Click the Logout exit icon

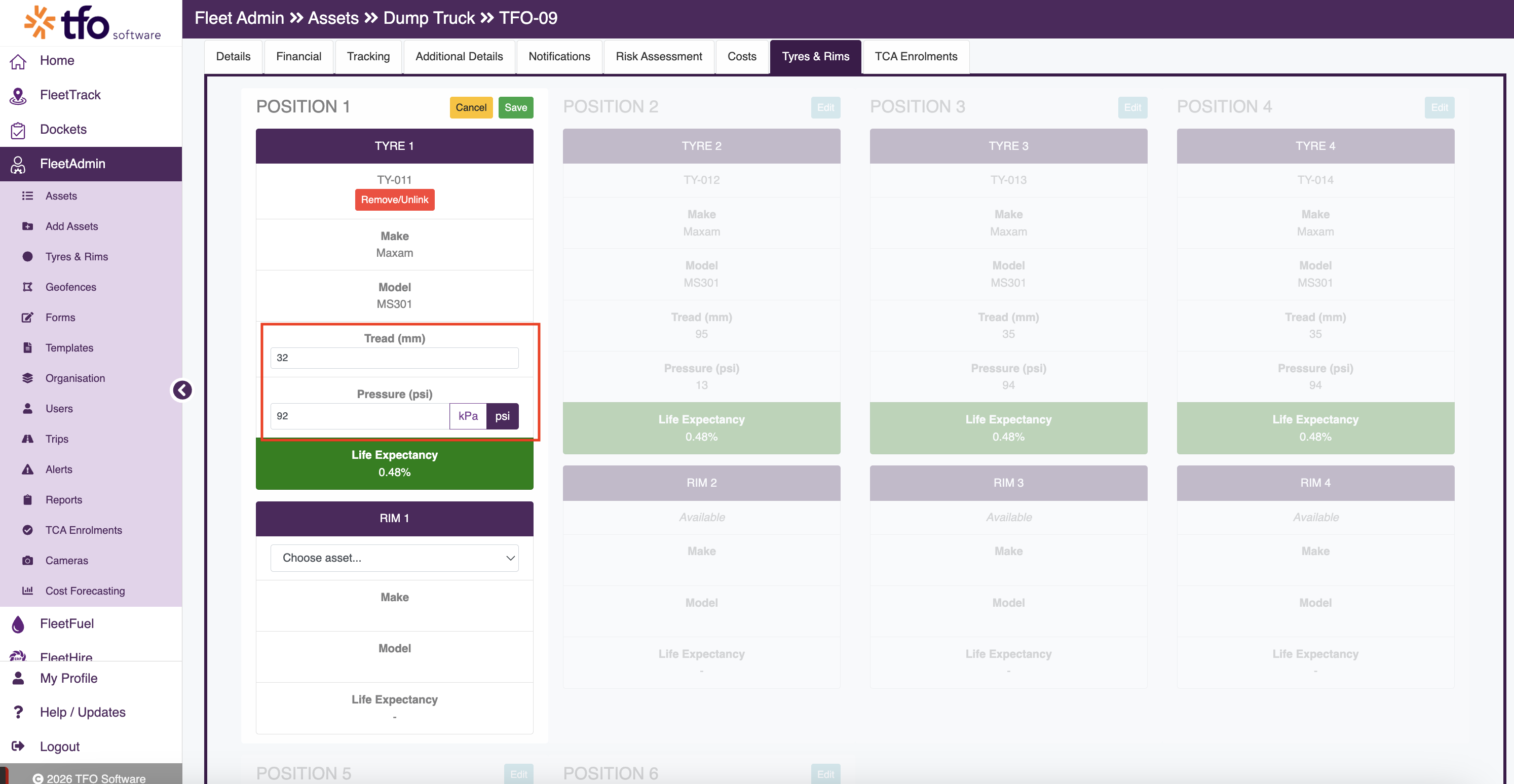18,747
